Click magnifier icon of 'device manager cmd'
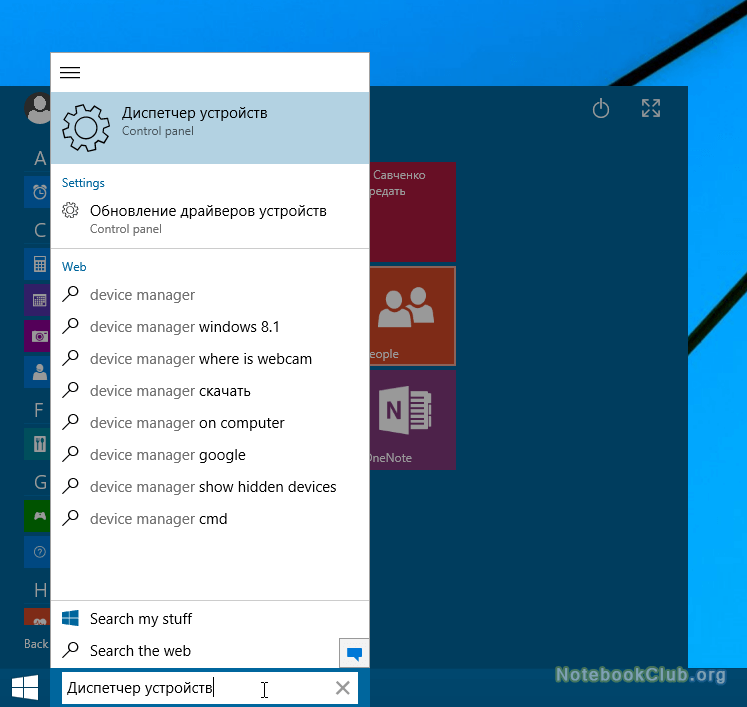Screen dimensions: 747x707 point(71,518)
